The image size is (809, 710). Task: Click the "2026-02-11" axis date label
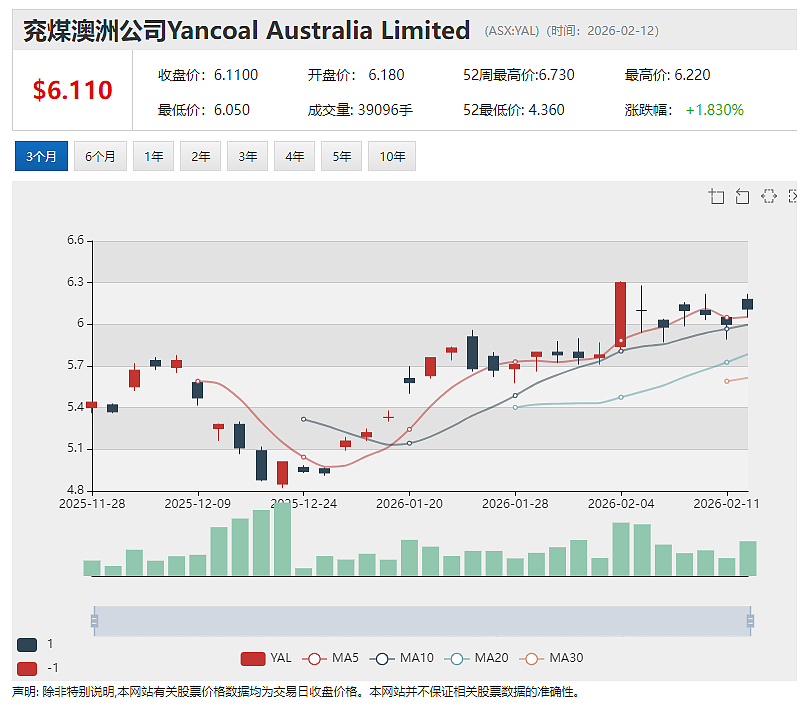(726, 504)
